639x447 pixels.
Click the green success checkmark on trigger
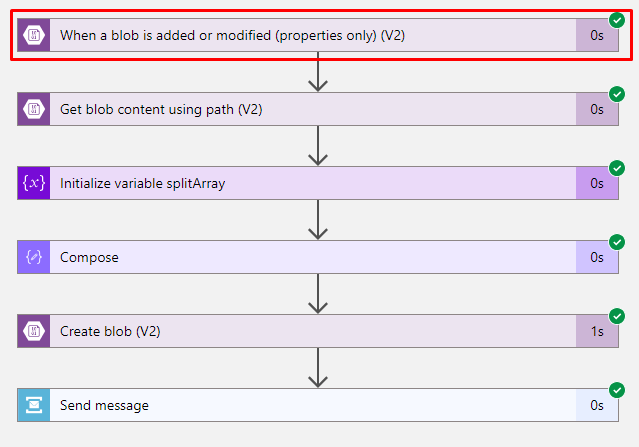pos(617,20)
